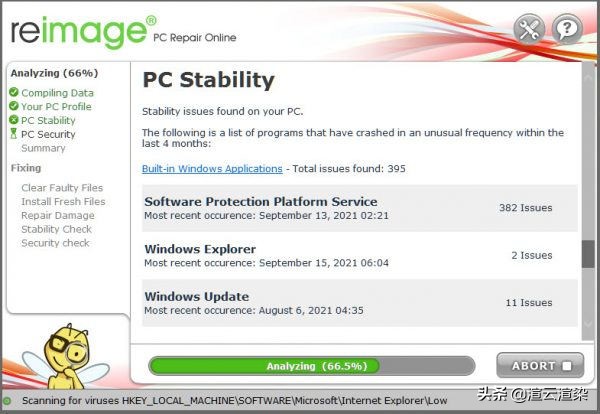
Task: Select Clear Faulty Files in the sidebar
Action: click(x=61, y=188)
